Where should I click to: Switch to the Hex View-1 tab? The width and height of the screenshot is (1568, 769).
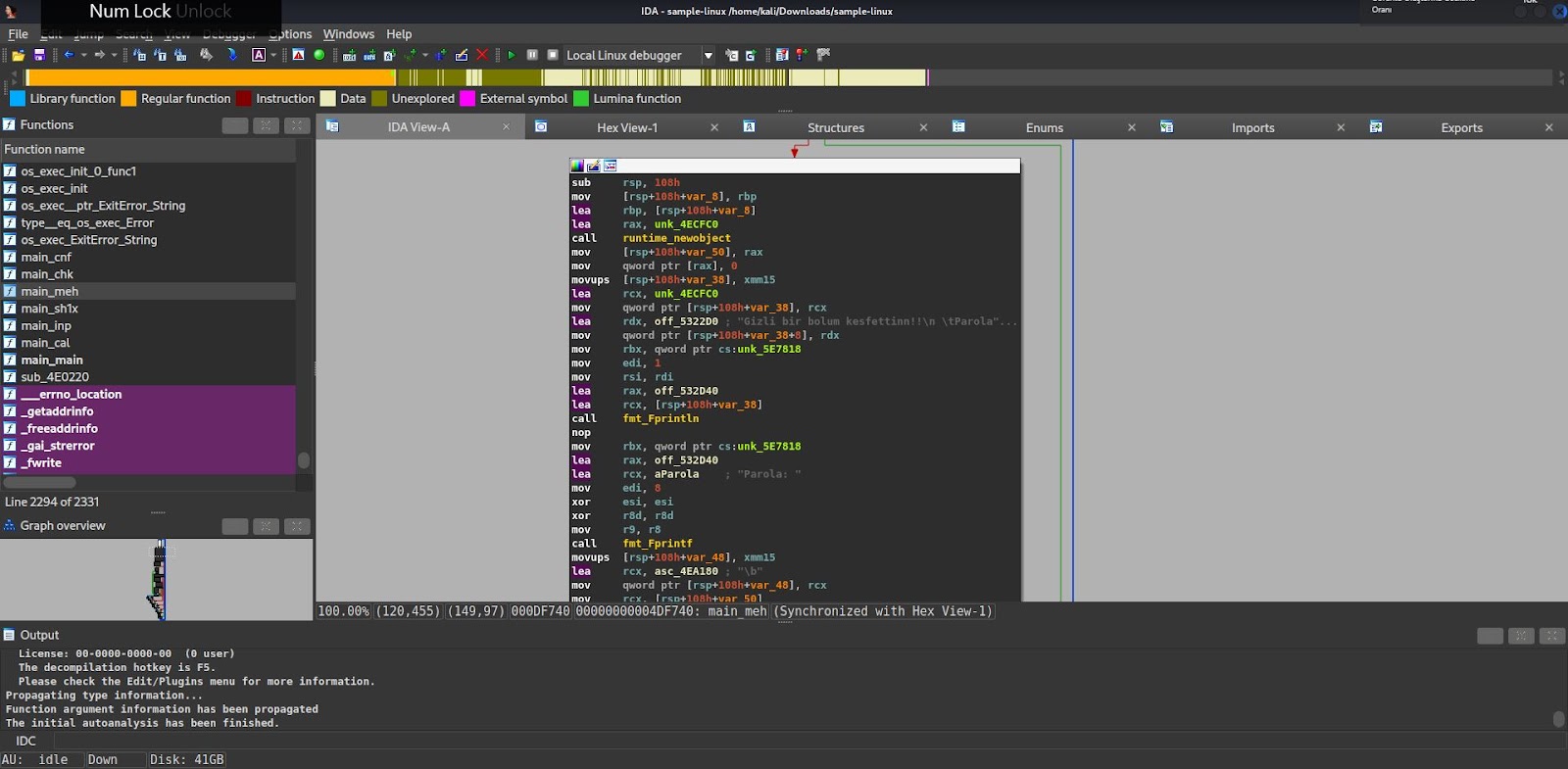point(627,127)
